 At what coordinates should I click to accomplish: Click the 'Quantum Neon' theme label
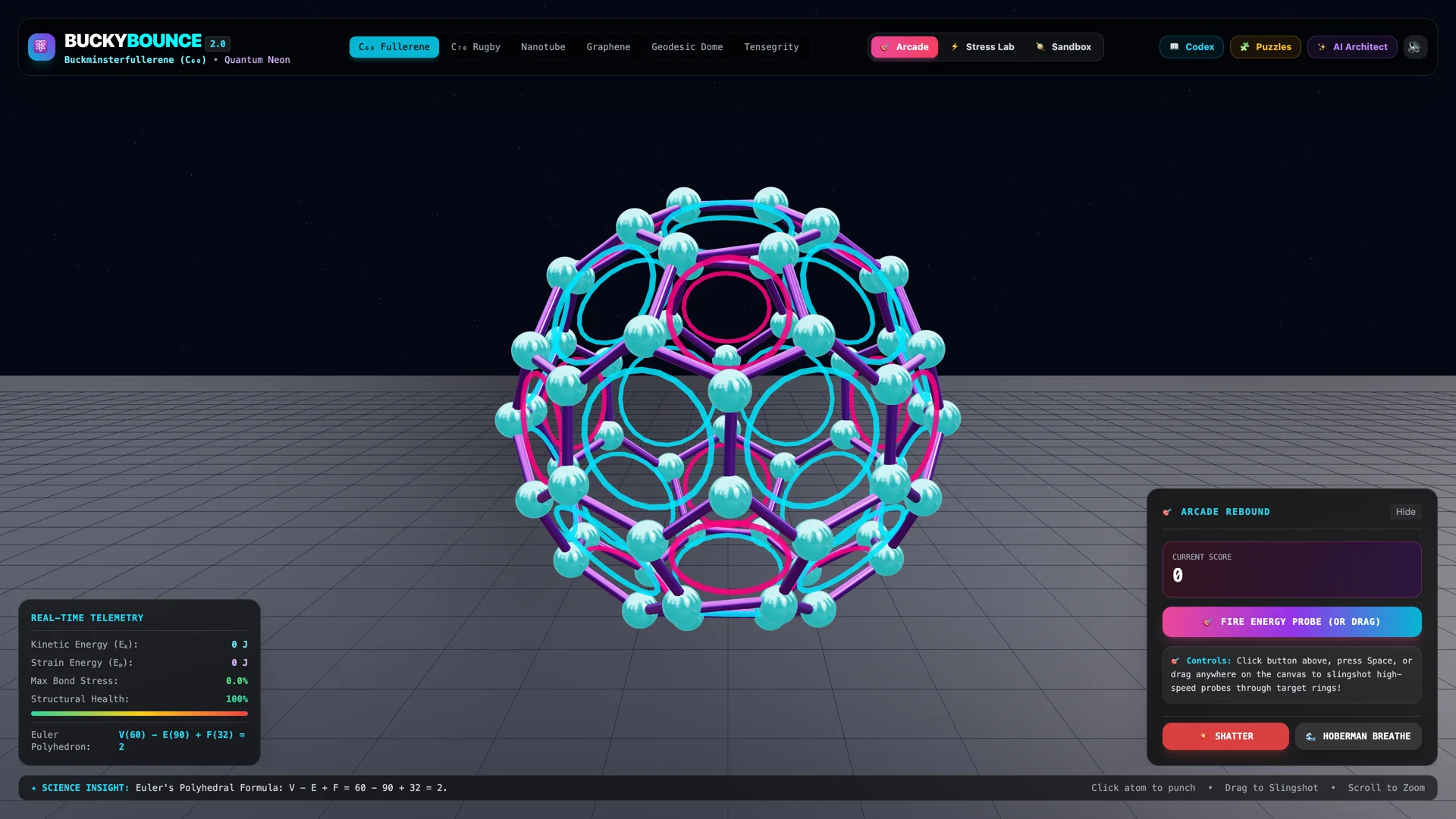(x=257, y=60)
